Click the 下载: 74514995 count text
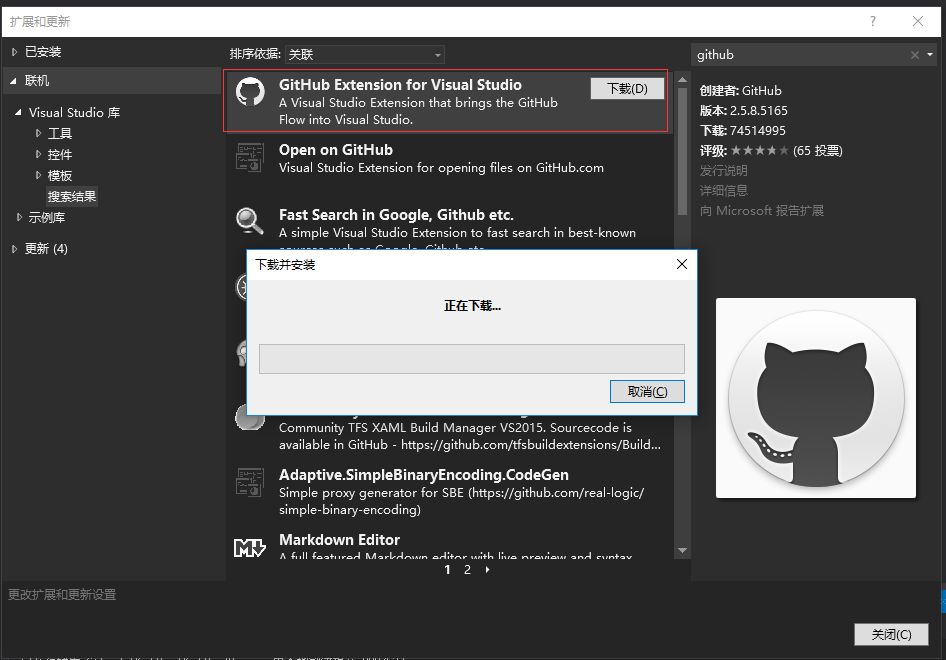 (743, 130)
